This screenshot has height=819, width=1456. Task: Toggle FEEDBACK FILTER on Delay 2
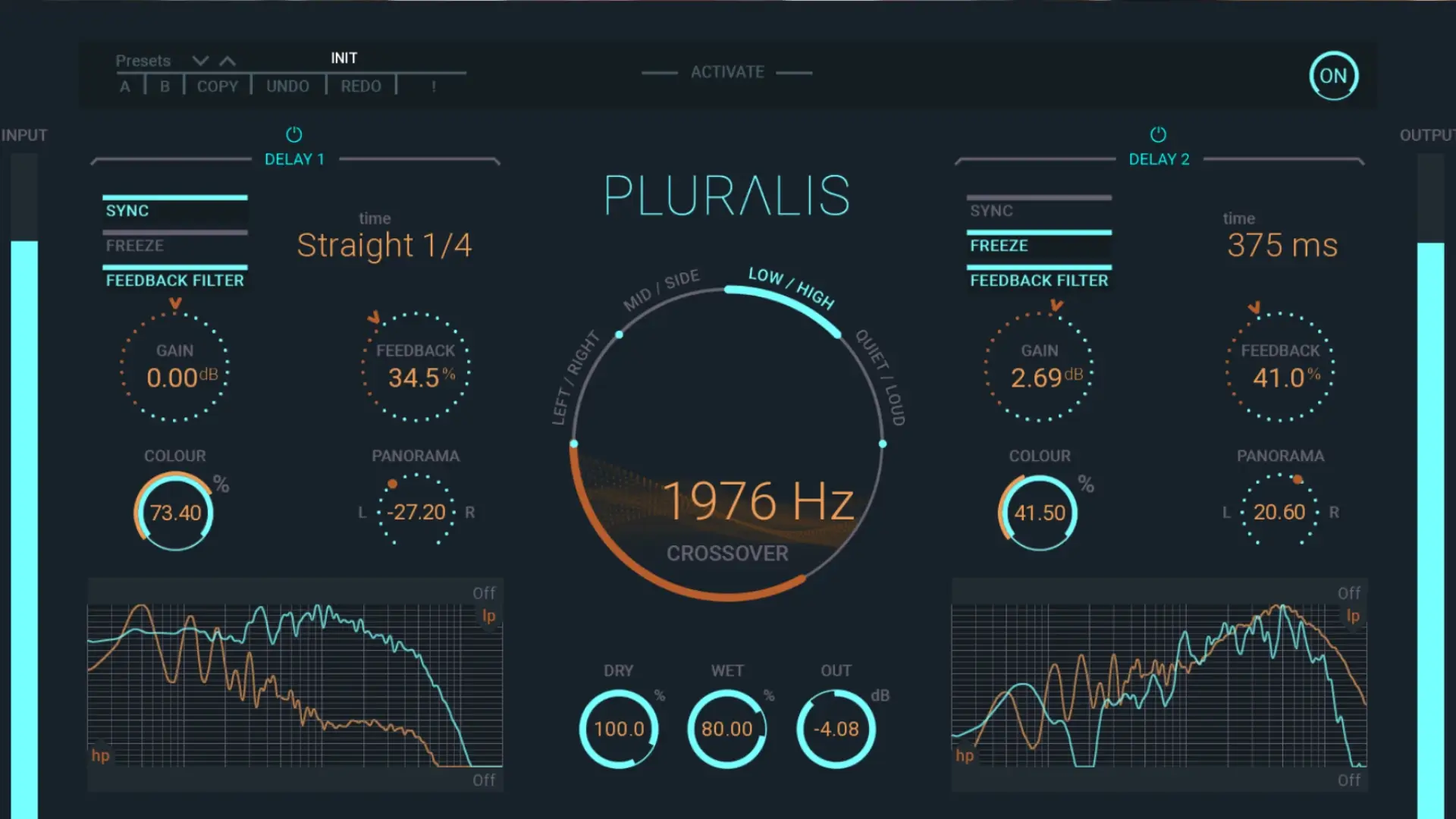pyautogui.click(x=1039, y=278)
